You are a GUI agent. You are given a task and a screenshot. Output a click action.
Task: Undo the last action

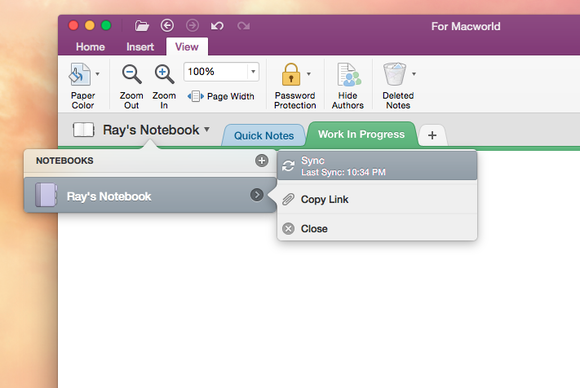tap(218, 26)
